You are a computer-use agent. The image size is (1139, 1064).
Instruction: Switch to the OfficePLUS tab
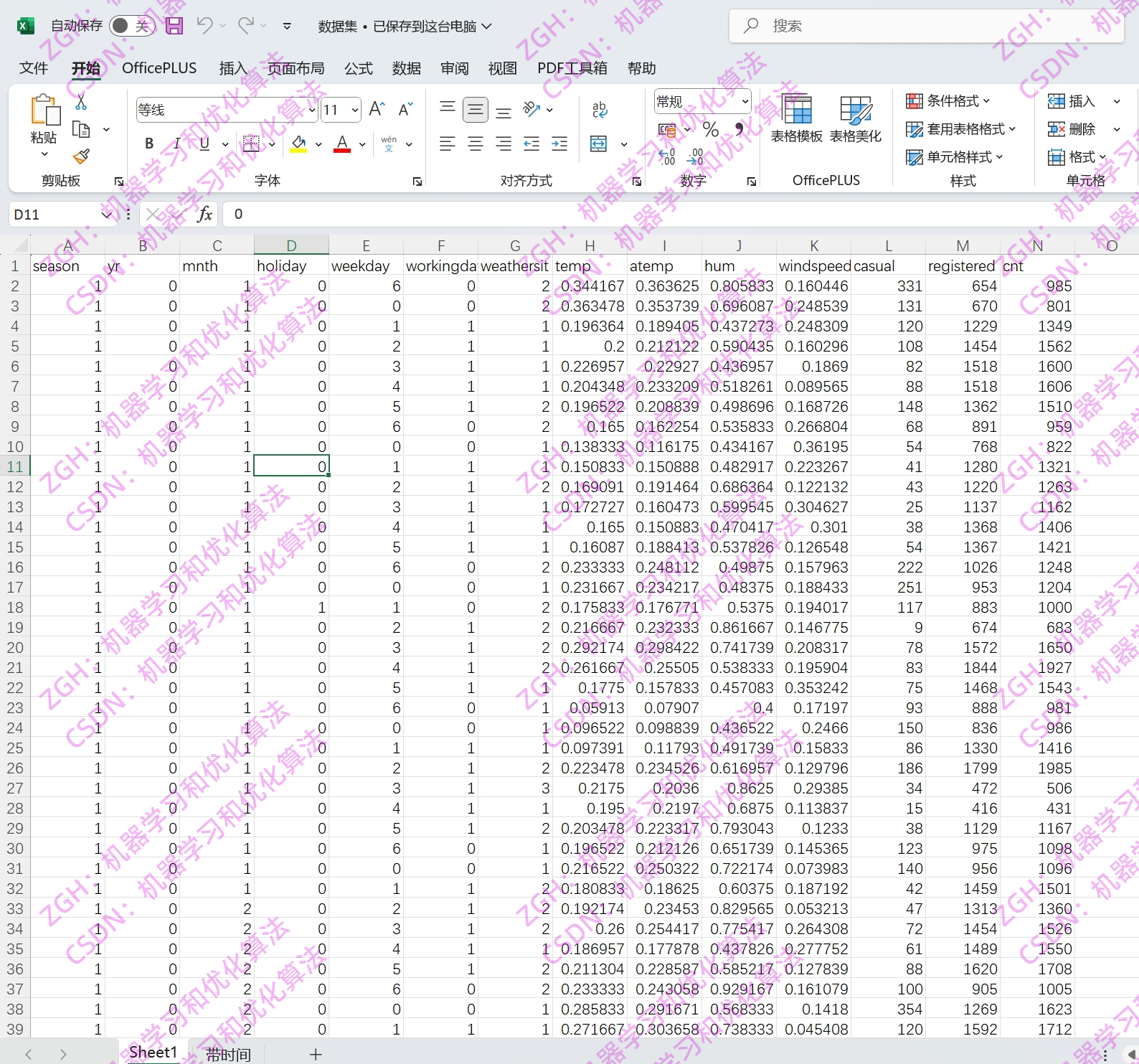pos(159,68)
